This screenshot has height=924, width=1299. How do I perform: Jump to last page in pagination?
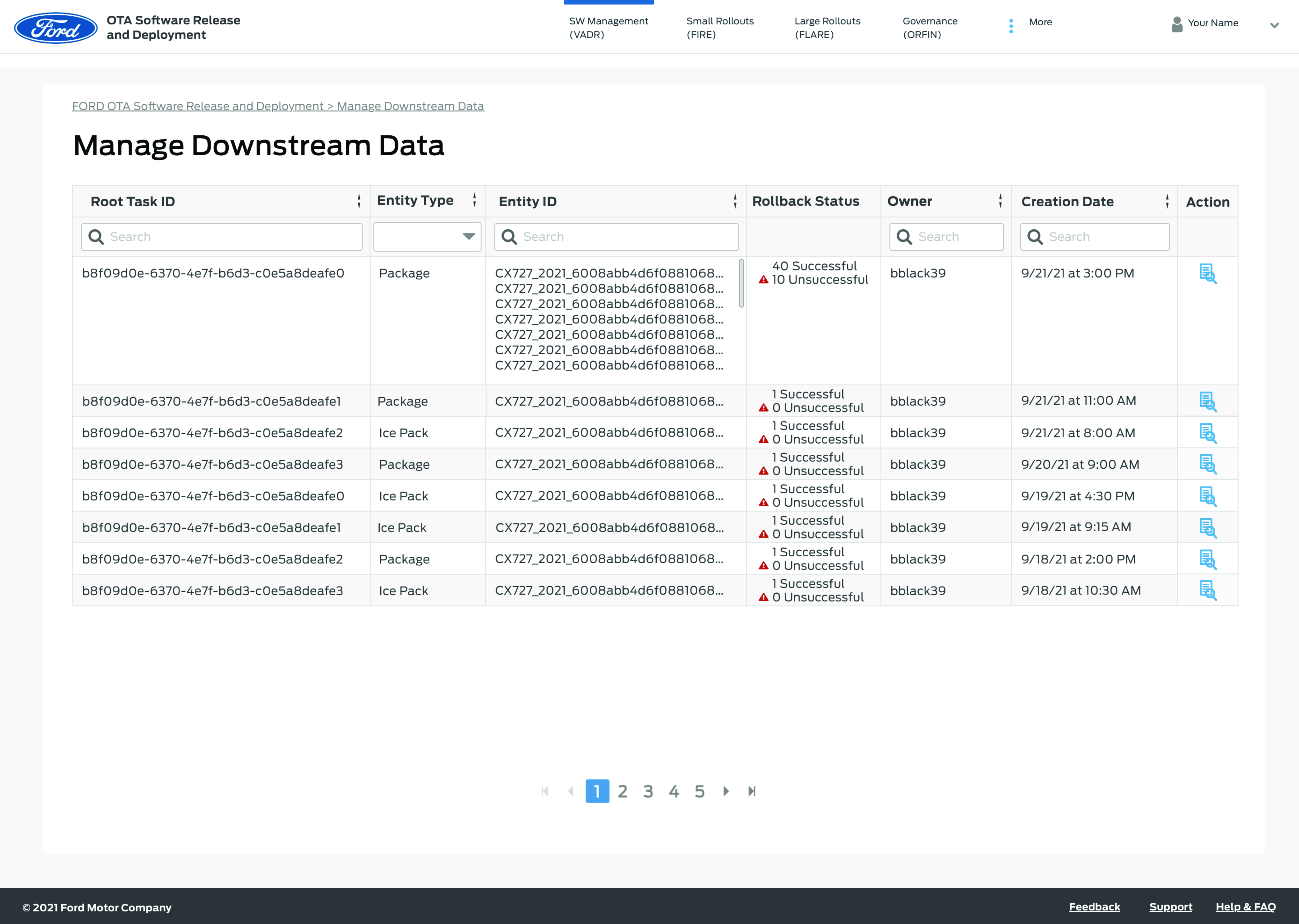coord(752,791)
